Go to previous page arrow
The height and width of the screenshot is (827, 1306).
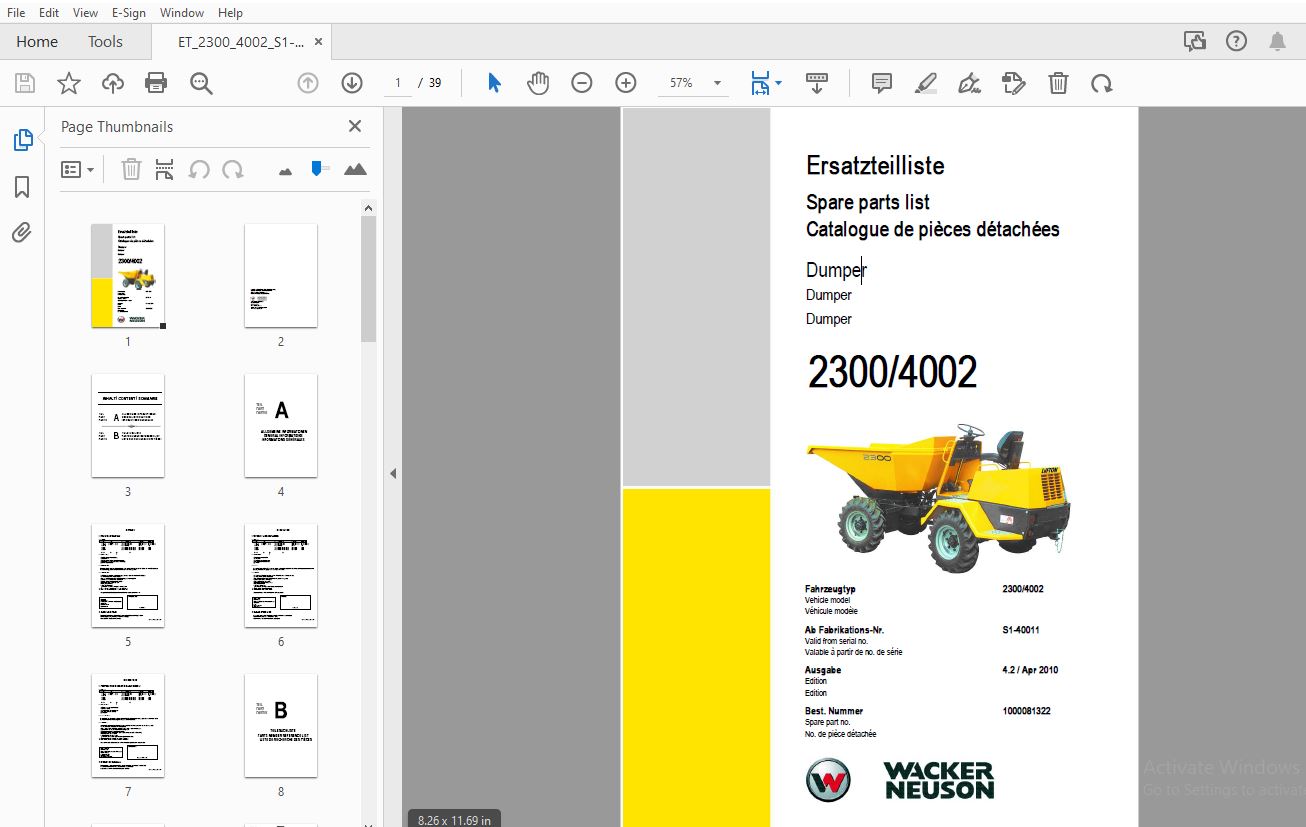(308, 83)
